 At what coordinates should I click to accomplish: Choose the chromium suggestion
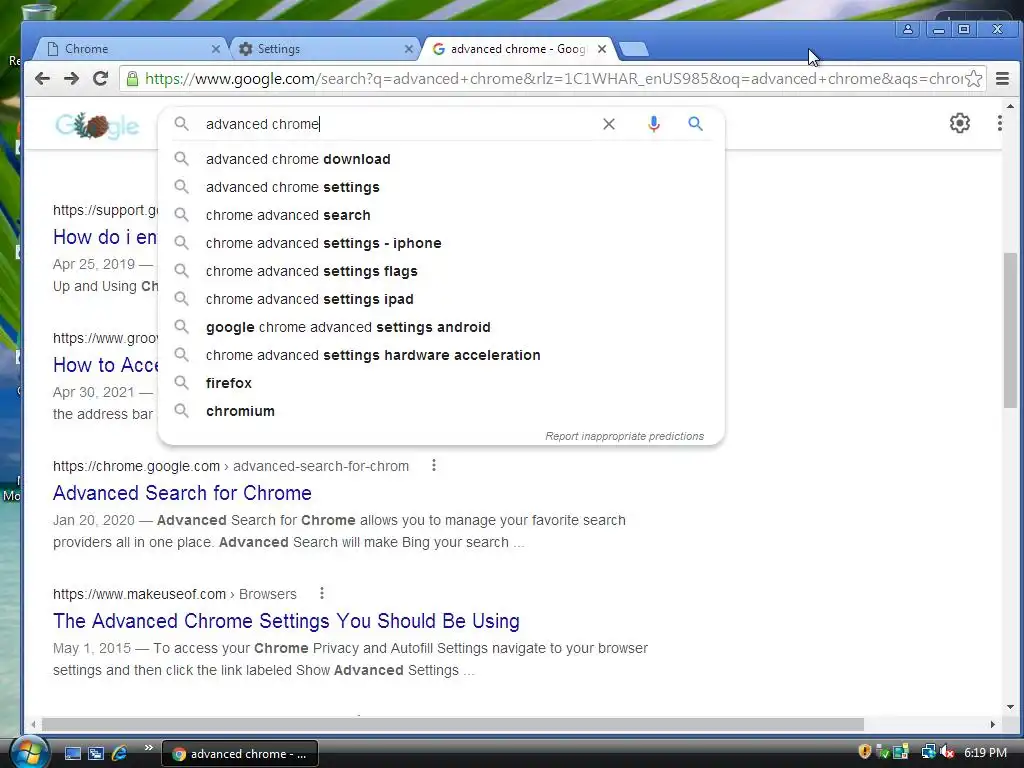(x=441, y=411)
